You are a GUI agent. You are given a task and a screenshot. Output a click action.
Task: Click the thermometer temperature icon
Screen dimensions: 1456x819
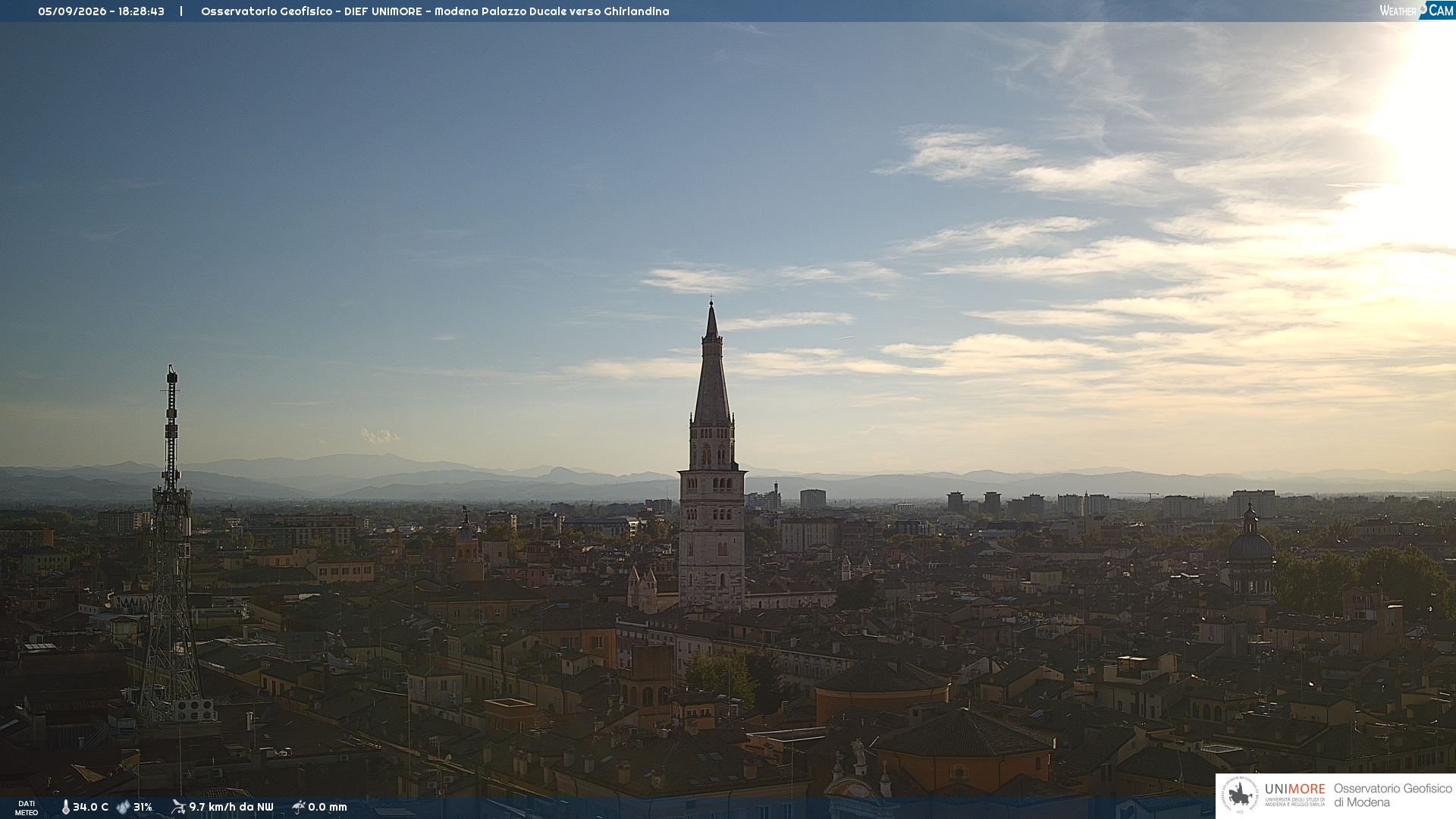[x=66, y=808]
